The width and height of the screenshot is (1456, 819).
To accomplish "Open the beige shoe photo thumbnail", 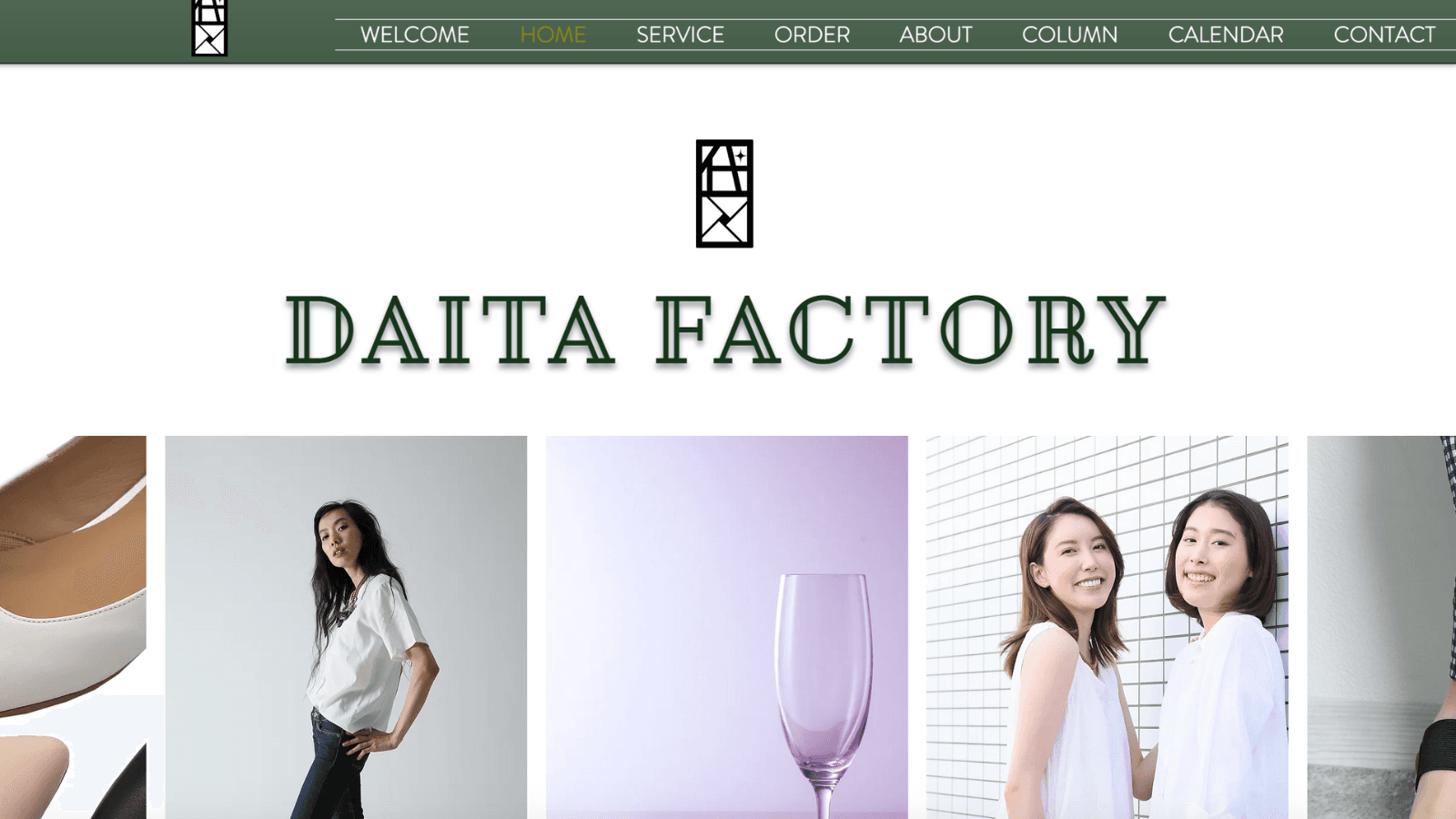I will 73,573.
